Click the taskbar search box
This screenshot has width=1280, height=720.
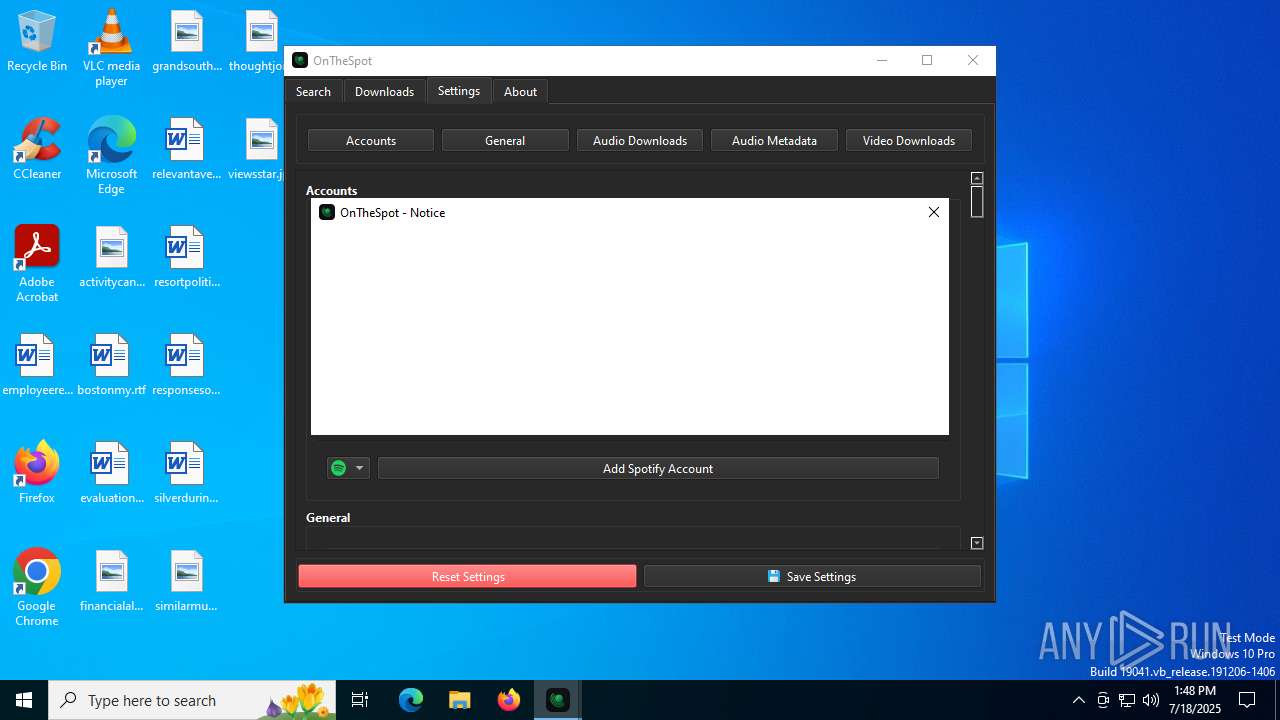192,700
